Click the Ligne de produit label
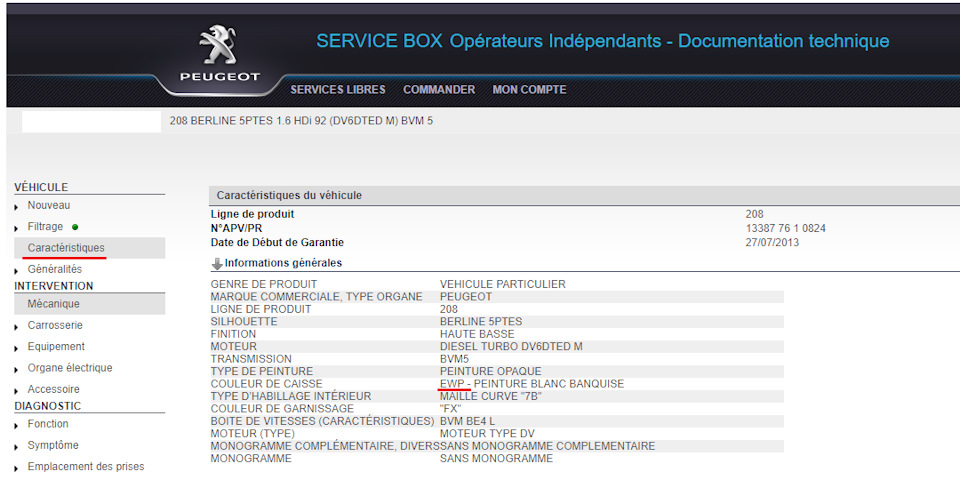 coord(252,214)
